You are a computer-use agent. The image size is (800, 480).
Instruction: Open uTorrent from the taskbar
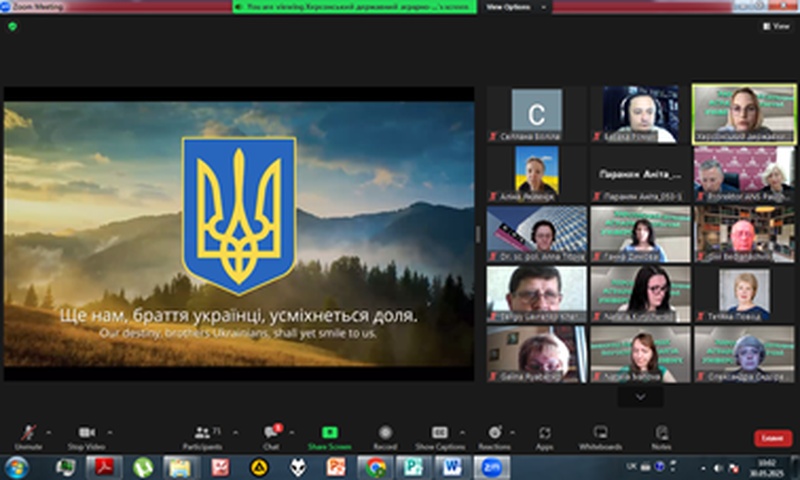143,467
